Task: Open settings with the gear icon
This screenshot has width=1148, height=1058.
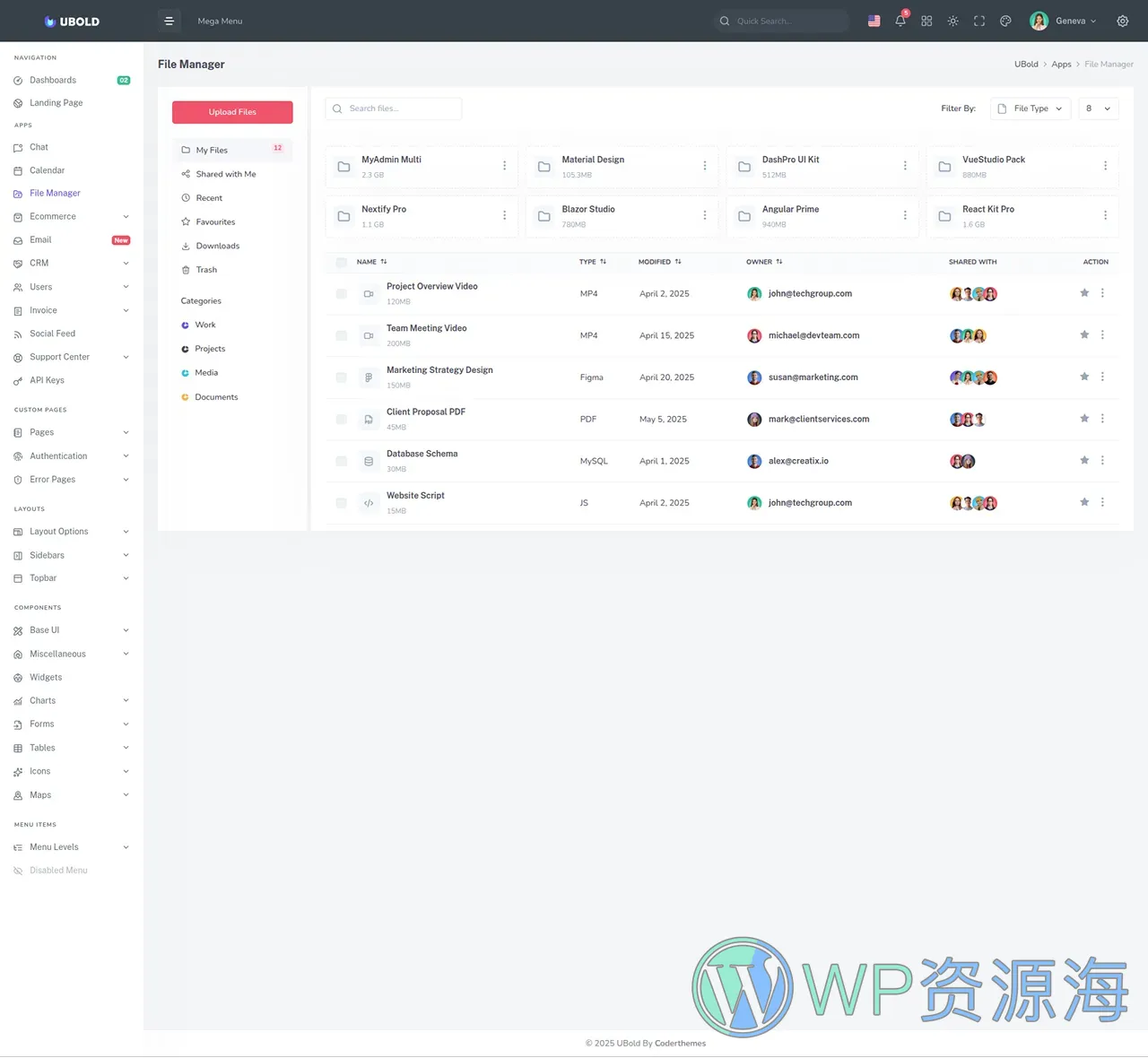Action: [1122, 21]
